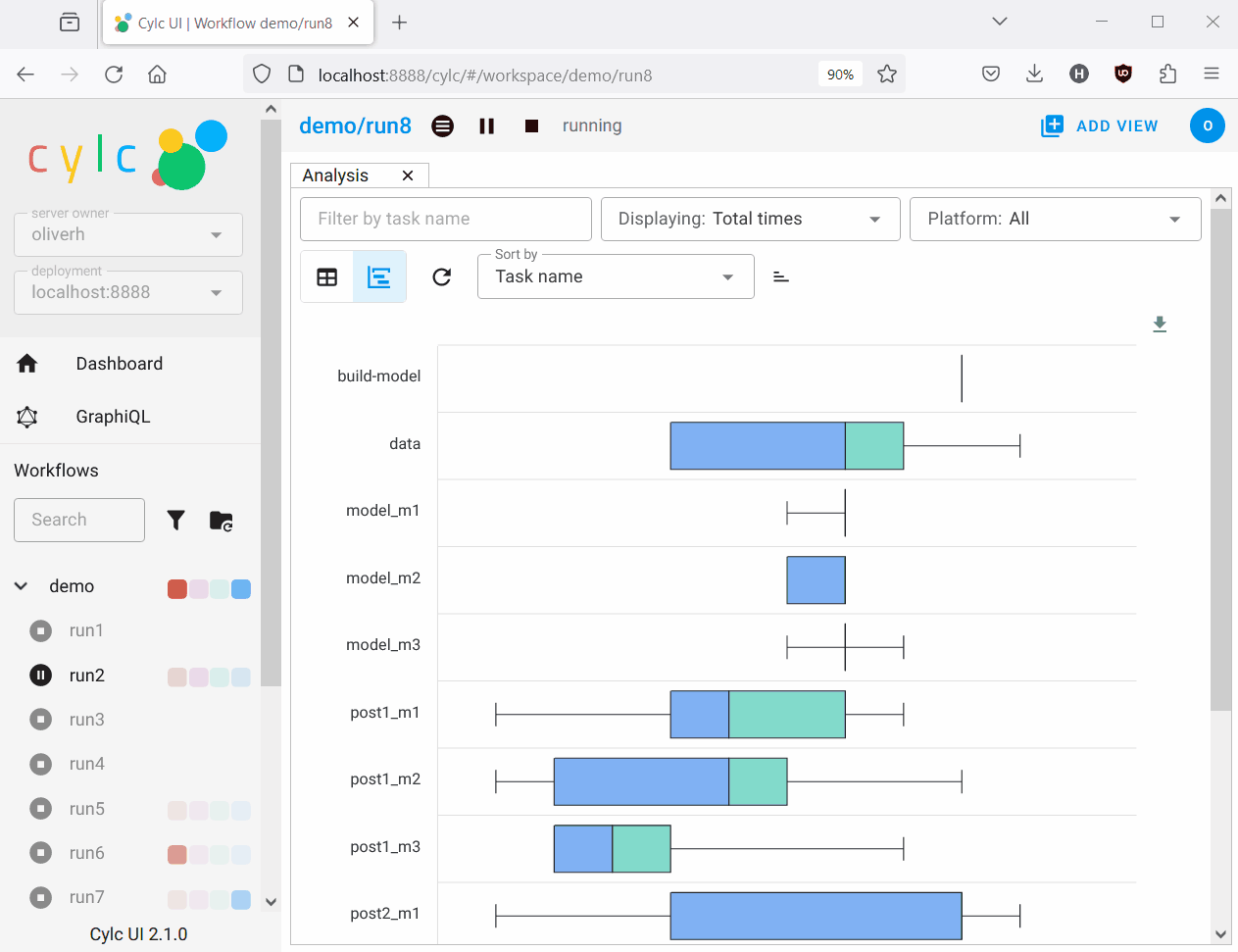Open the Sort by Task name dropdown
The image size is (1238, 952).
(x=616, y=276)
